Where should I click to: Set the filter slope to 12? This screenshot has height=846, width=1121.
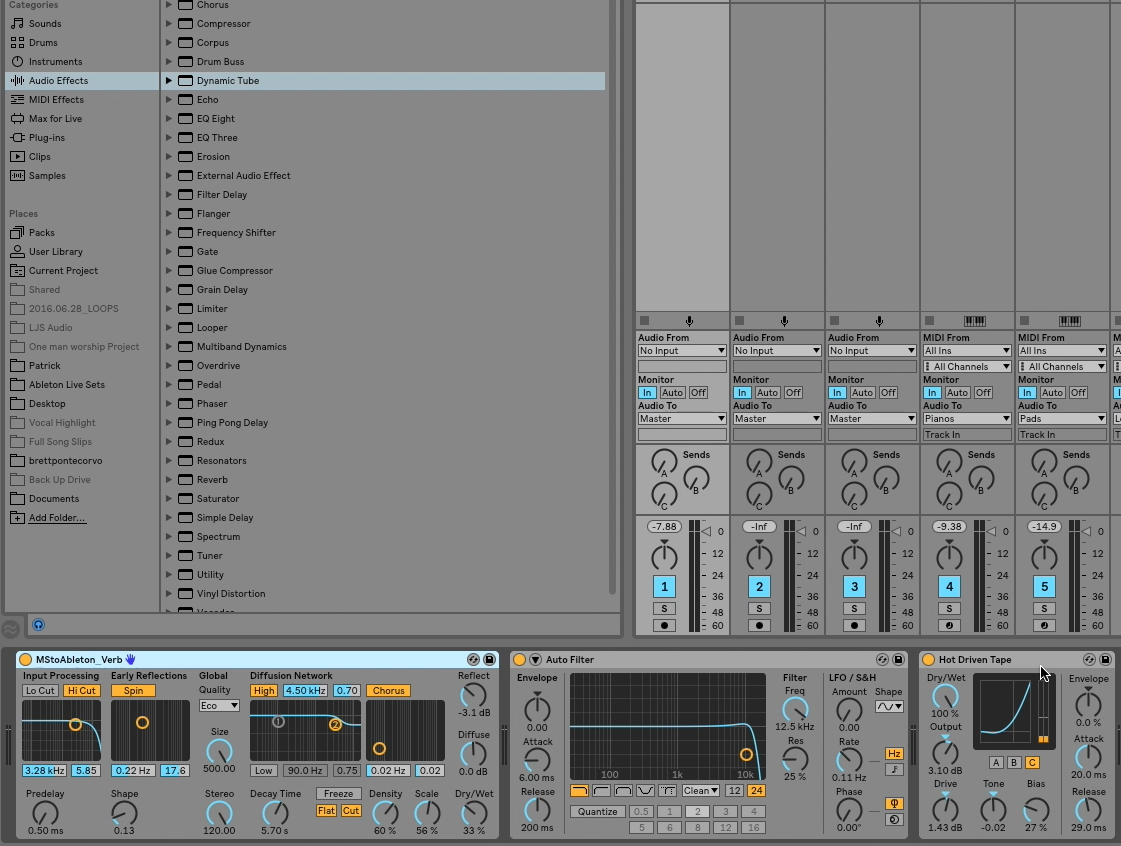click(734, 790)
